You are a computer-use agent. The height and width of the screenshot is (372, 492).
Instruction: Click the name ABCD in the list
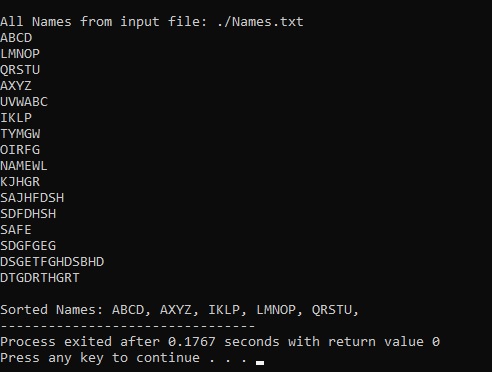coord(16,38)
